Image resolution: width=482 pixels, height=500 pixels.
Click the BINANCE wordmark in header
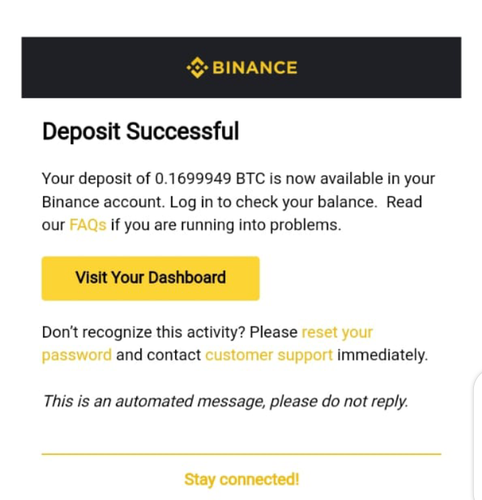[255, 68]
